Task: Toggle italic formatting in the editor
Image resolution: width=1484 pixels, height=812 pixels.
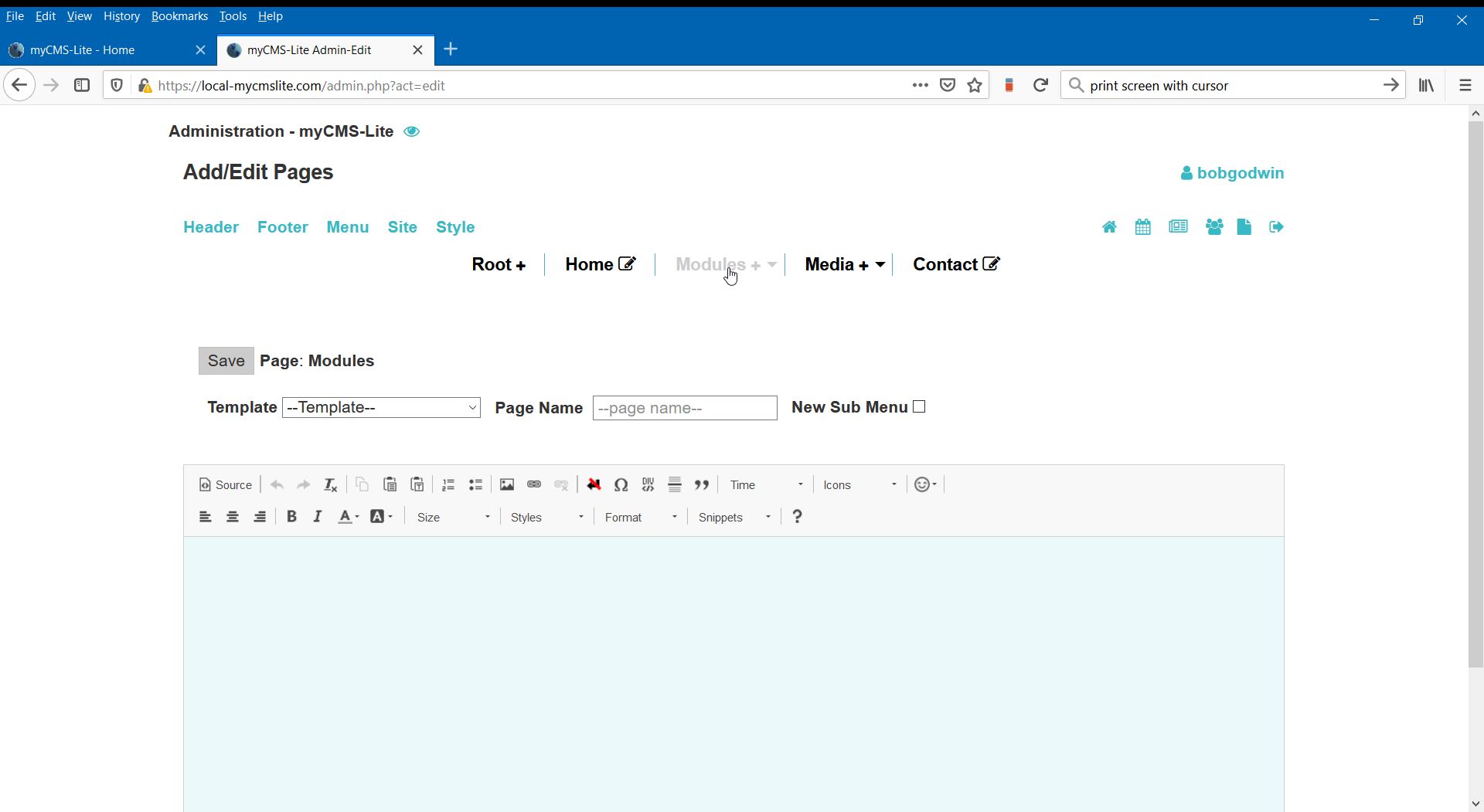Action: point(318,518)
